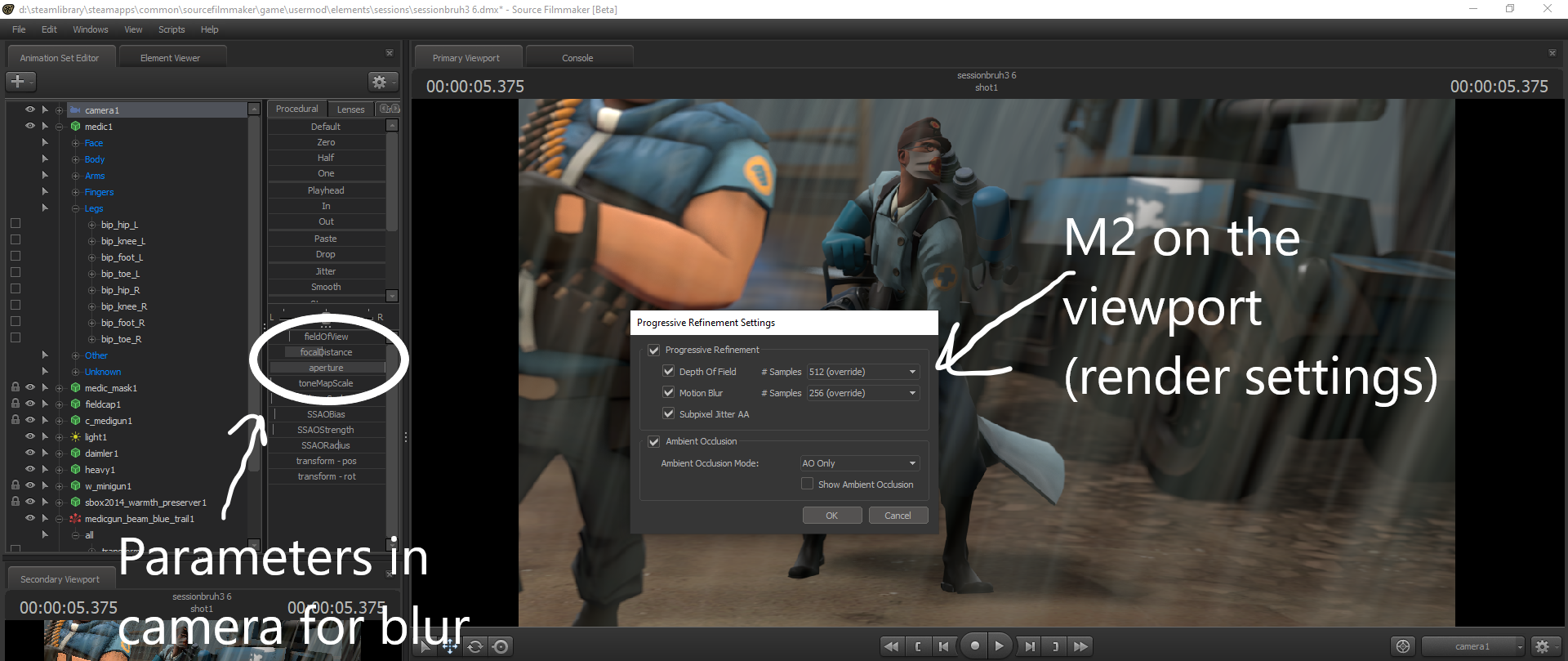
Task: Click the aperture control slider
Action: pyautogui.click(x=327, y=368)
